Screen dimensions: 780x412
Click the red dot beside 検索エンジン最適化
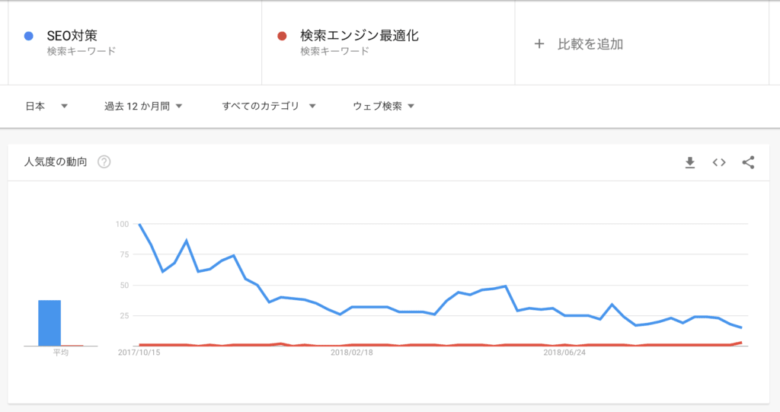[283, 37]
